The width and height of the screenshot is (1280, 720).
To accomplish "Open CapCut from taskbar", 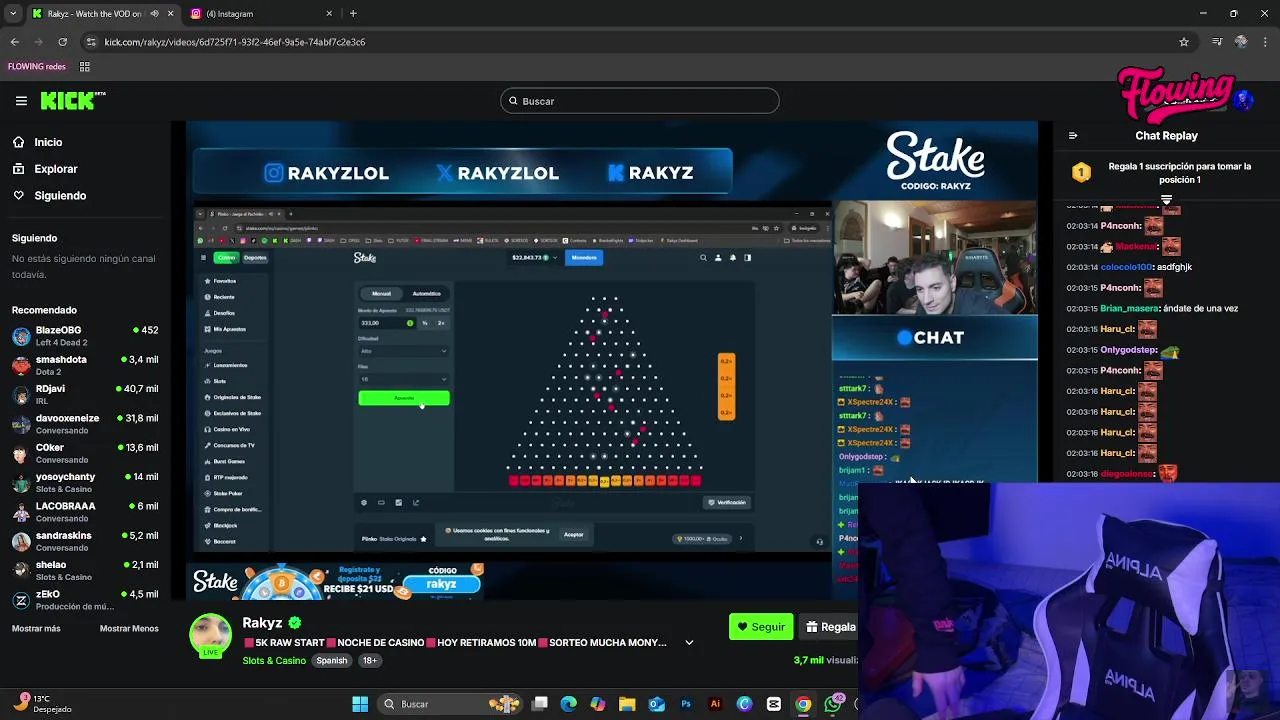I will coord(774,704).
